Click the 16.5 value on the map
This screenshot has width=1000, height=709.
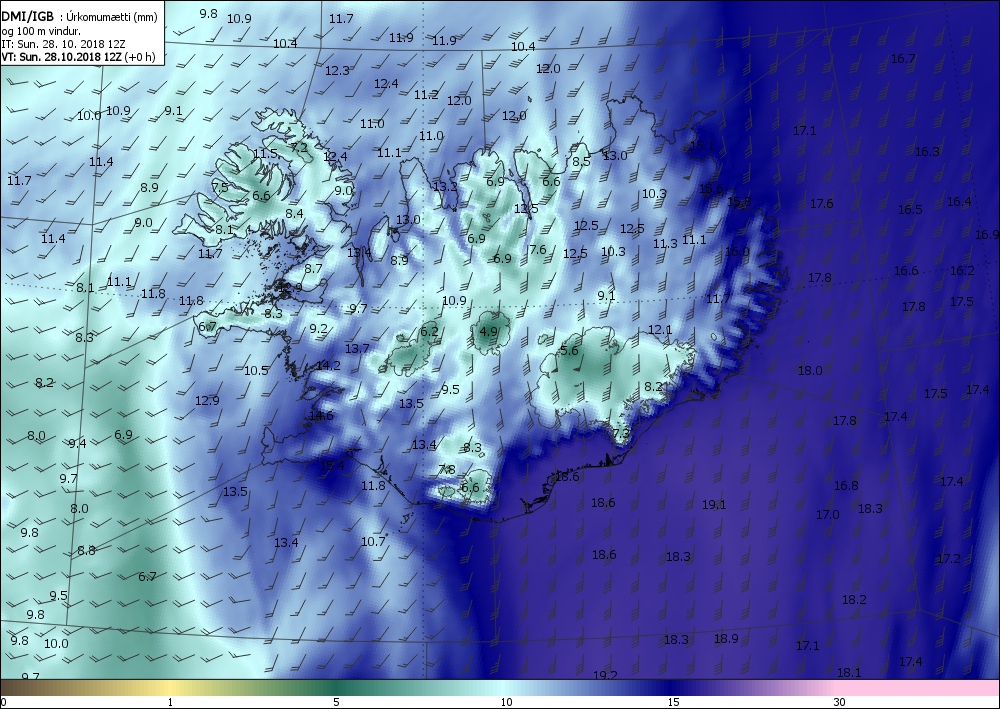(910, 210)
